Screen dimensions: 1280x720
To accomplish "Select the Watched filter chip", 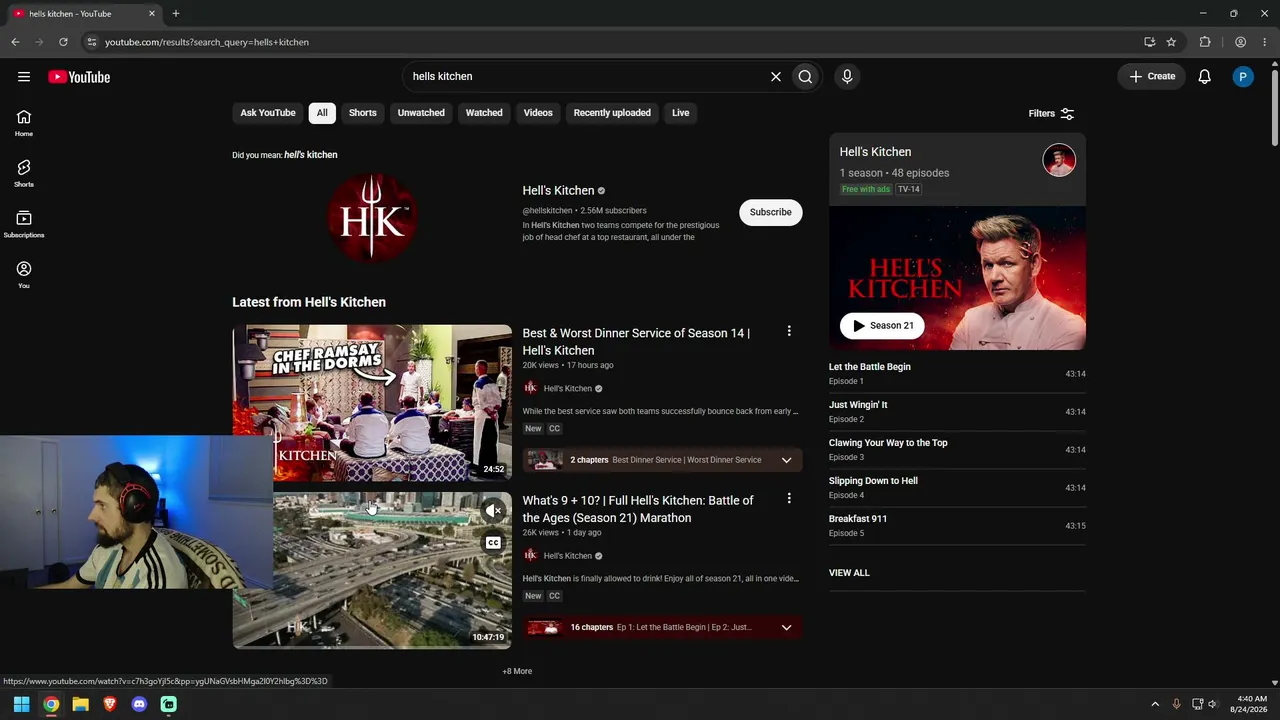I will click(x=484, y=113).
